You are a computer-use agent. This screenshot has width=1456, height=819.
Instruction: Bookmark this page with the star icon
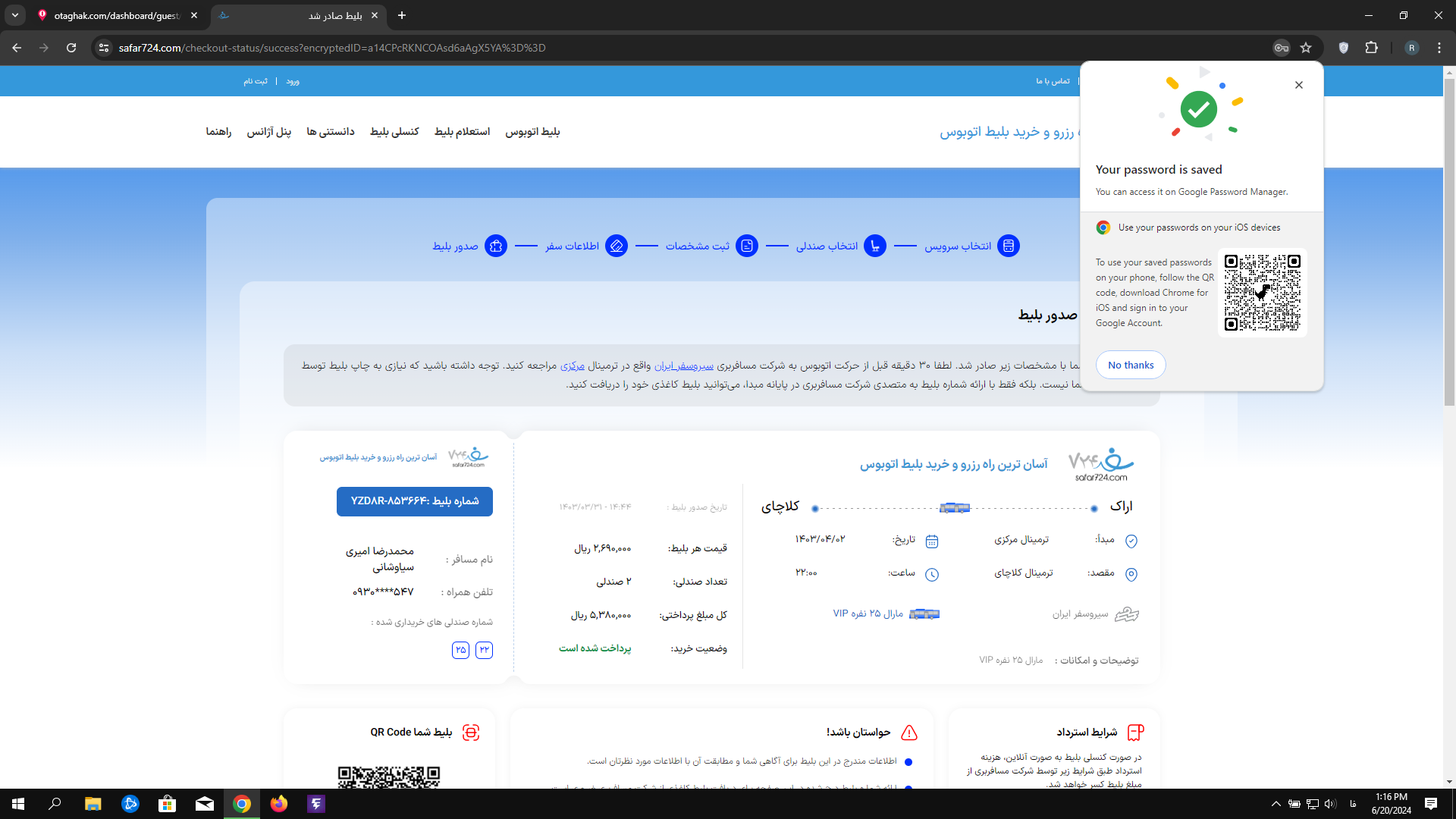click(x=1306, y=48)
